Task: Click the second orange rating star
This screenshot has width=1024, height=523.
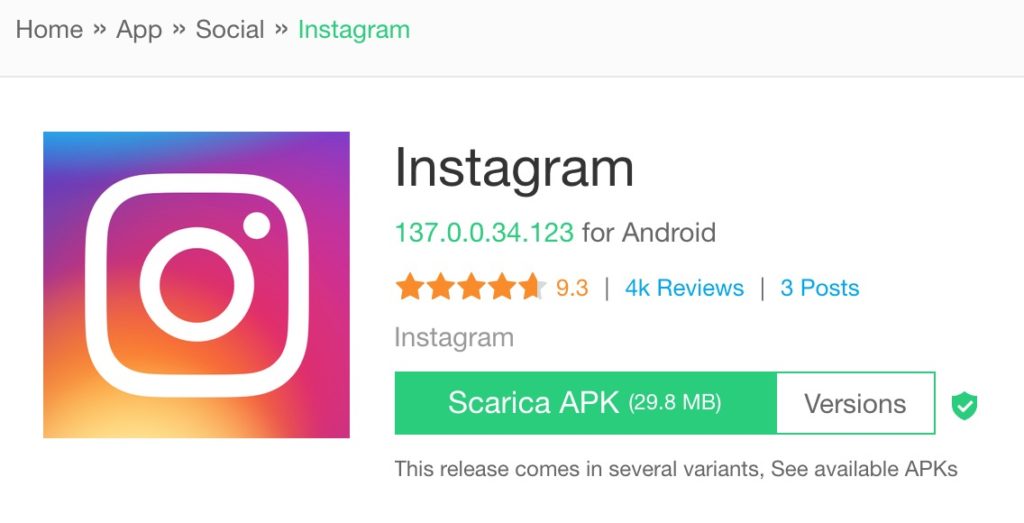Action: tap(440, 287)
